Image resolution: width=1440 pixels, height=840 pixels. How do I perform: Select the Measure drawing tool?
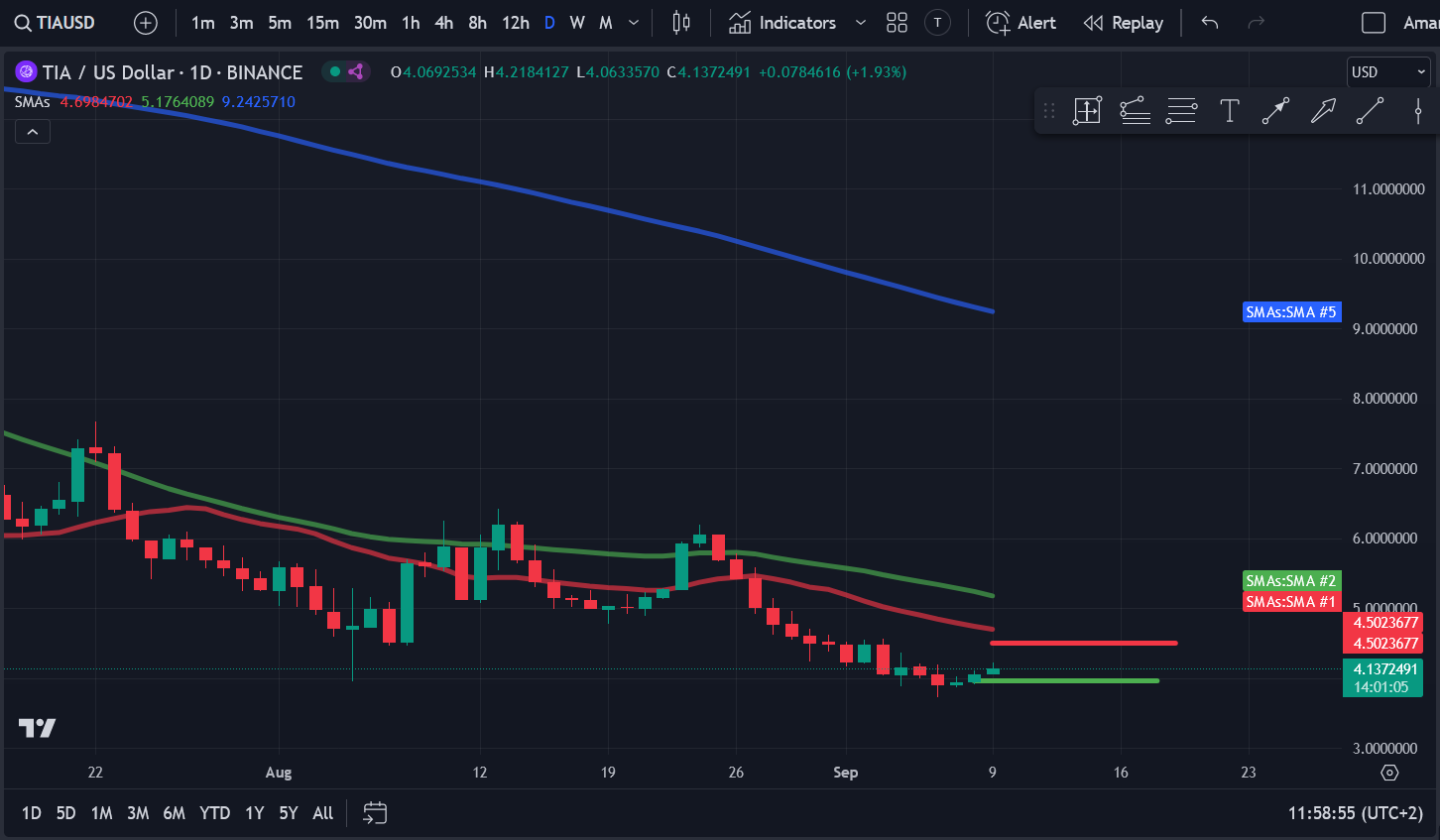pyautogui.click(x=1087, y=111)
